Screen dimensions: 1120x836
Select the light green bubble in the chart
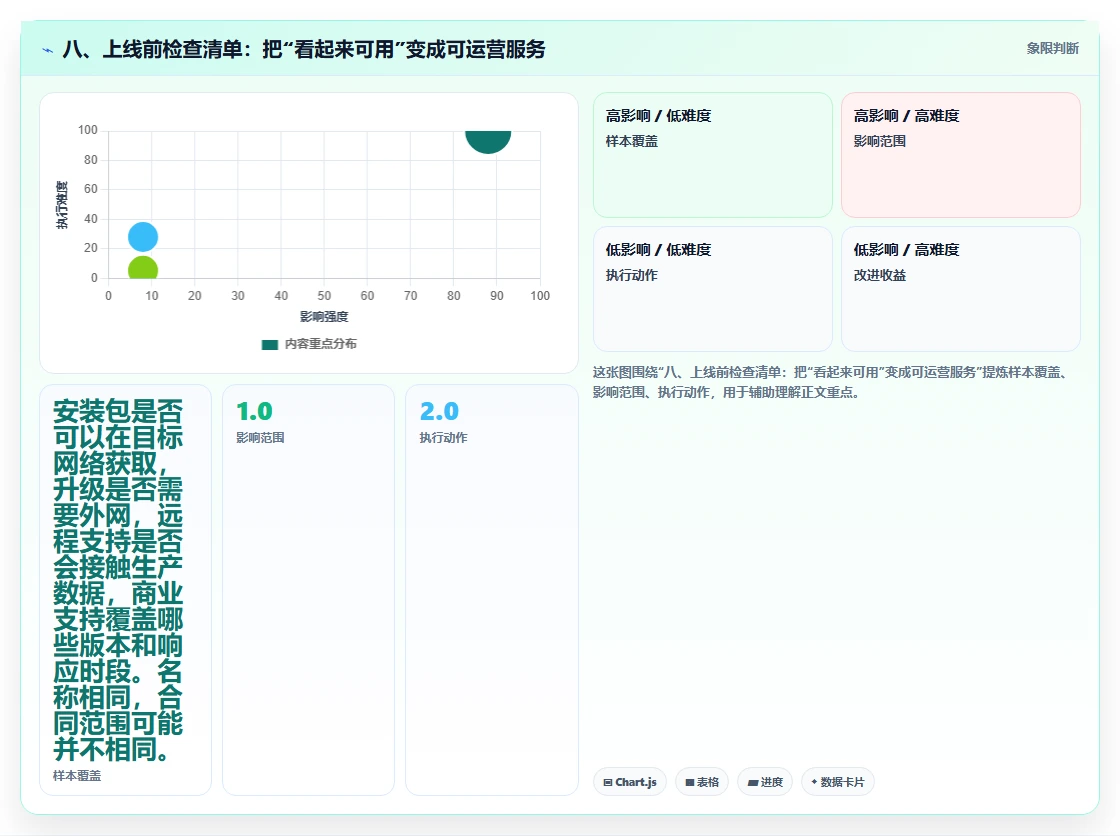[x=143, y=268]
